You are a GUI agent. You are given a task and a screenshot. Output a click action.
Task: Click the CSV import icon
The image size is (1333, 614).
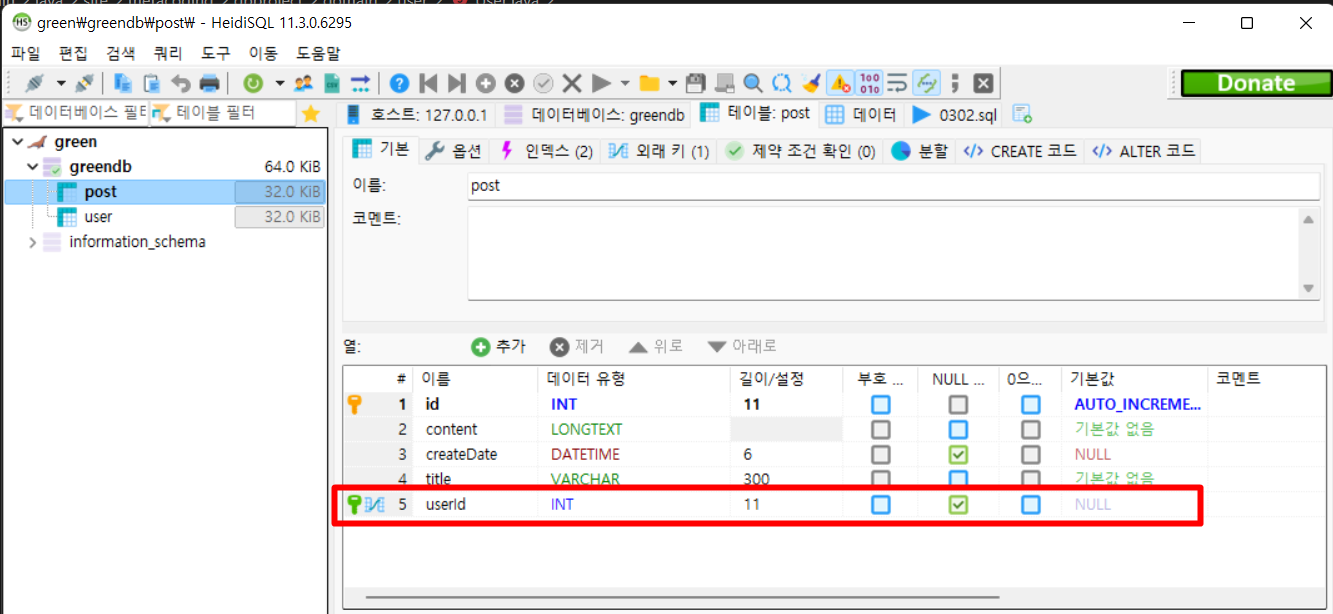tap(332, 83)
